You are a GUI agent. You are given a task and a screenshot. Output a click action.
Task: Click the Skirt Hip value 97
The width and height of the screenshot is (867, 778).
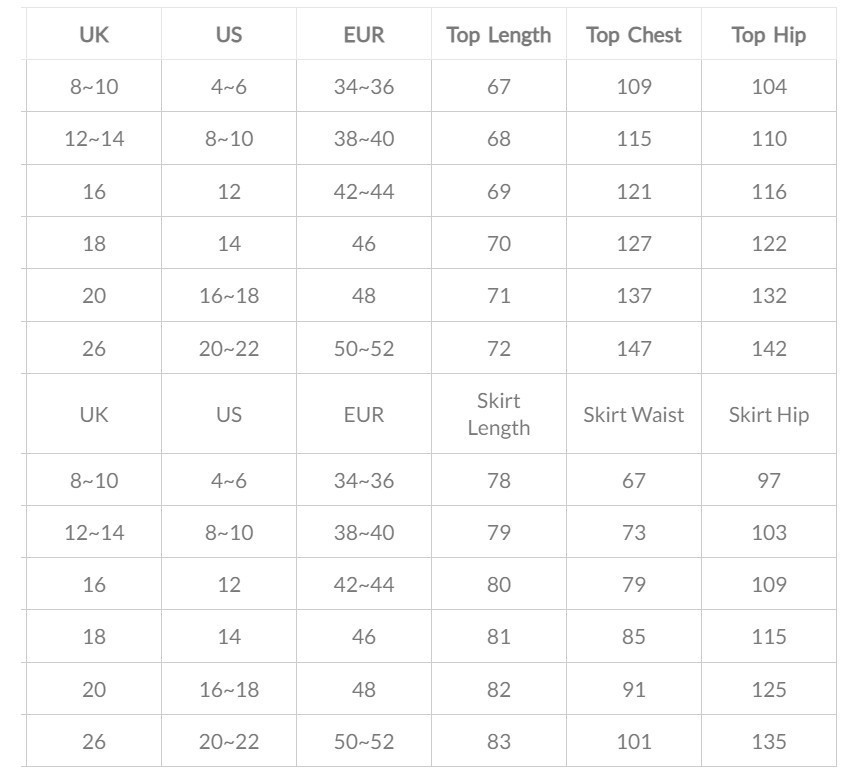coord(768,481)
